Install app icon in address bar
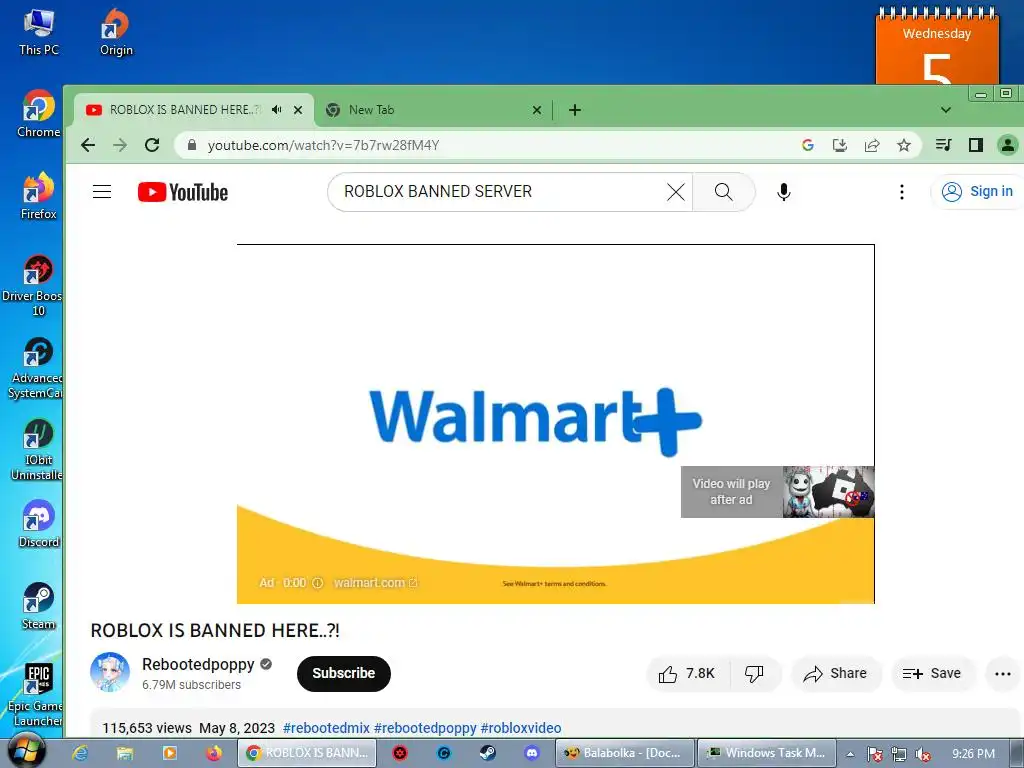The height and width of the screenshot is (768, 1024). 840,145
